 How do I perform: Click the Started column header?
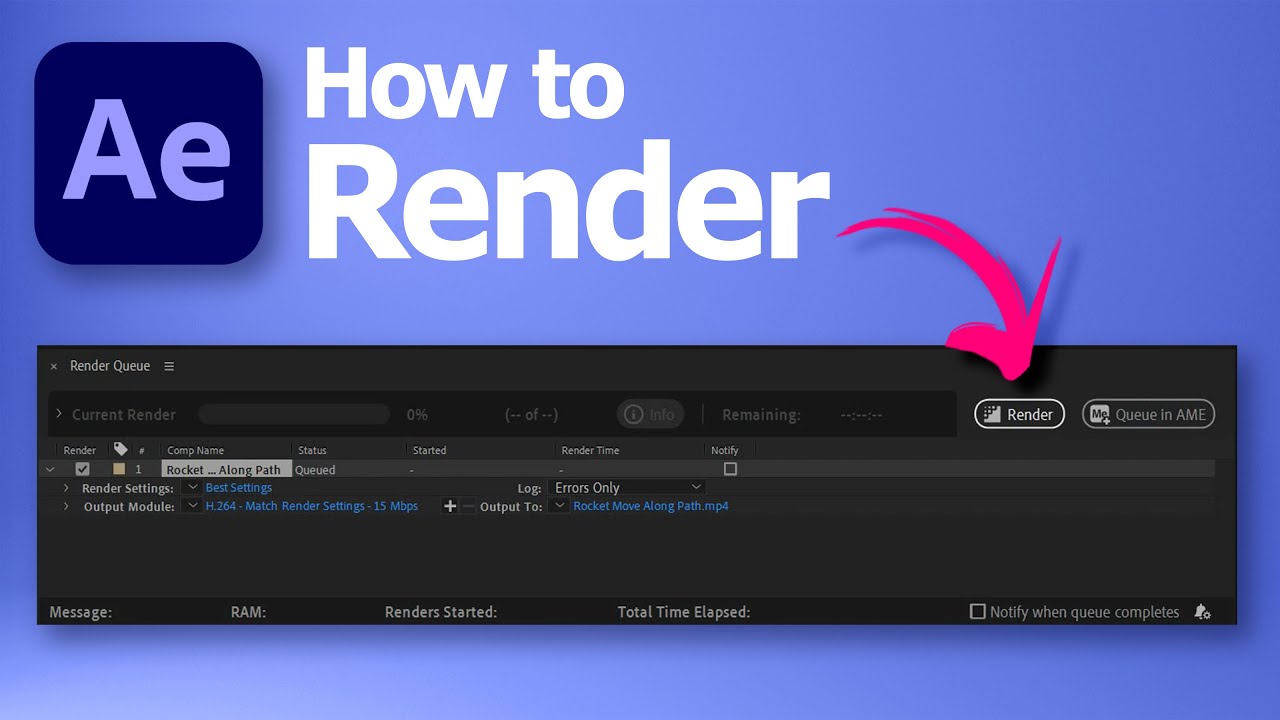[429, 450]
